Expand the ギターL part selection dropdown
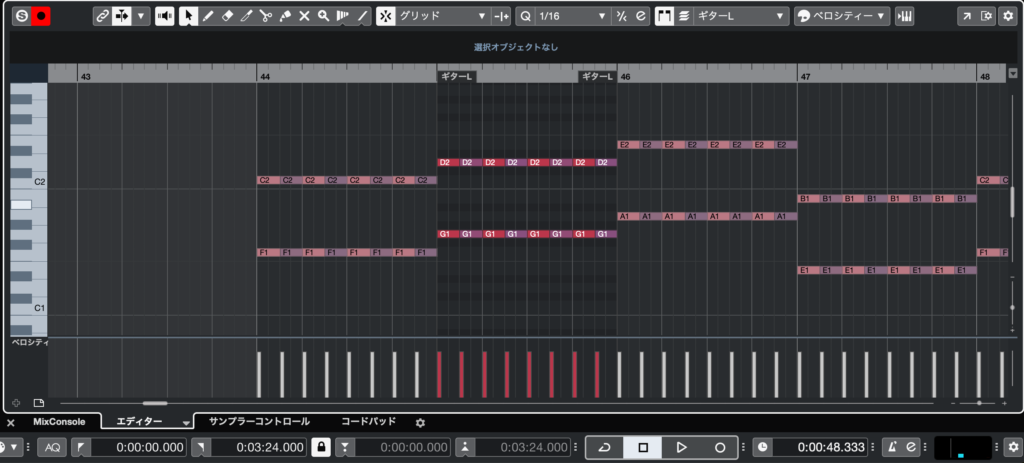This screenshot has height=463, width=1024. 739,16
